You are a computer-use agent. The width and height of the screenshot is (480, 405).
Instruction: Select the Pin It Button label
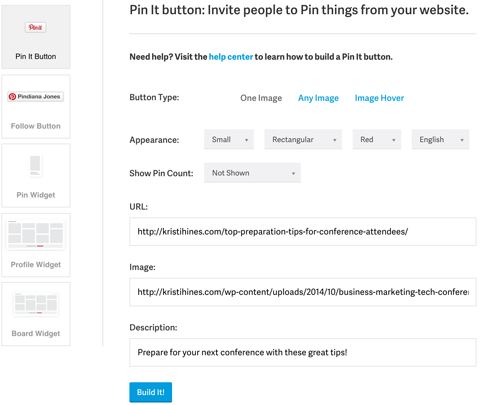[36, 56]
